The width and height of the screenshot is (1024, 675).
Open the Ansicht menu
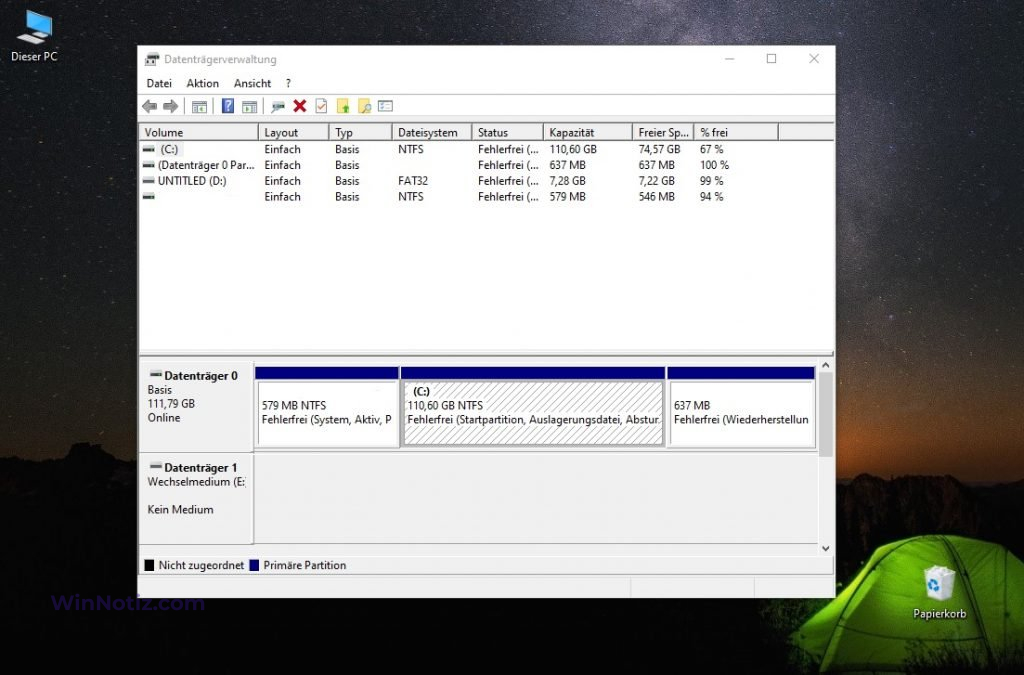[252, 83]
